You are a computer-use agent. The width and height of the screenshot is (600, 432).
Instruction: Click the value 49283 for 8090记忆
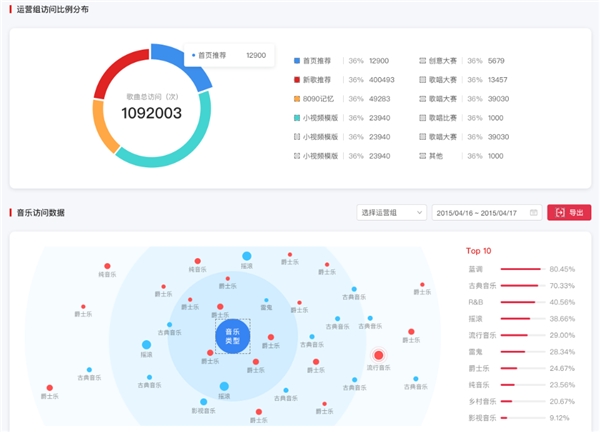pyautogui.click(x=379, y=99)
